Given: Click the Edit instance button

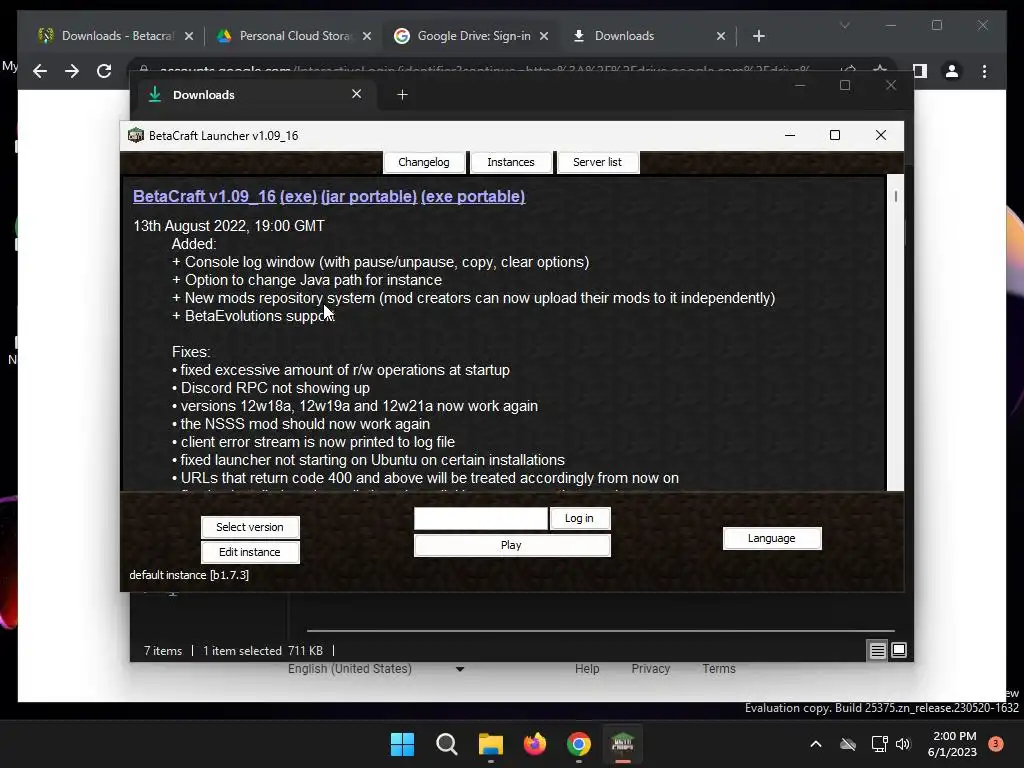Looking at the screenshot, I should point(250,552).
